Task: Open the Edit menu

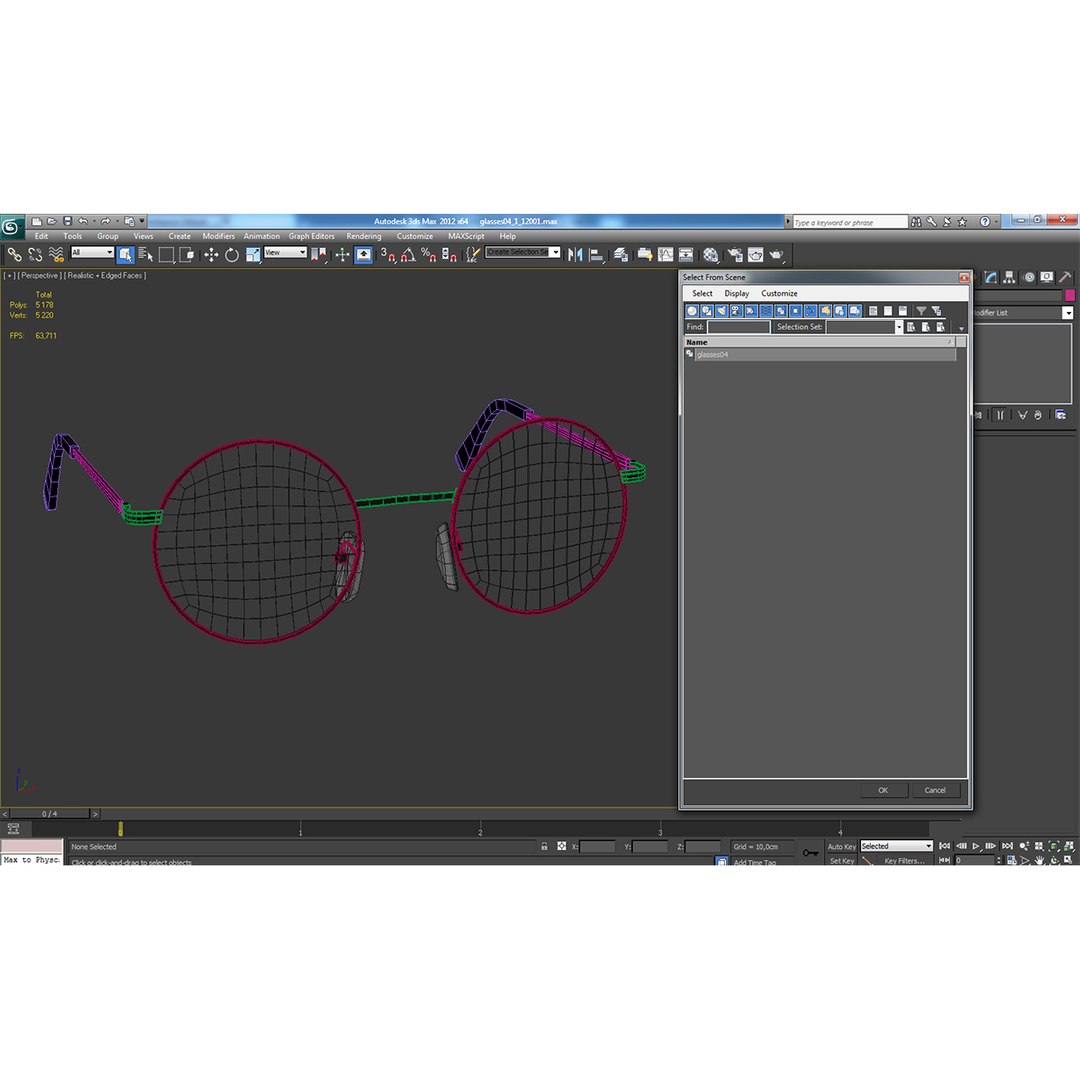Action: (x=41, y=236)
